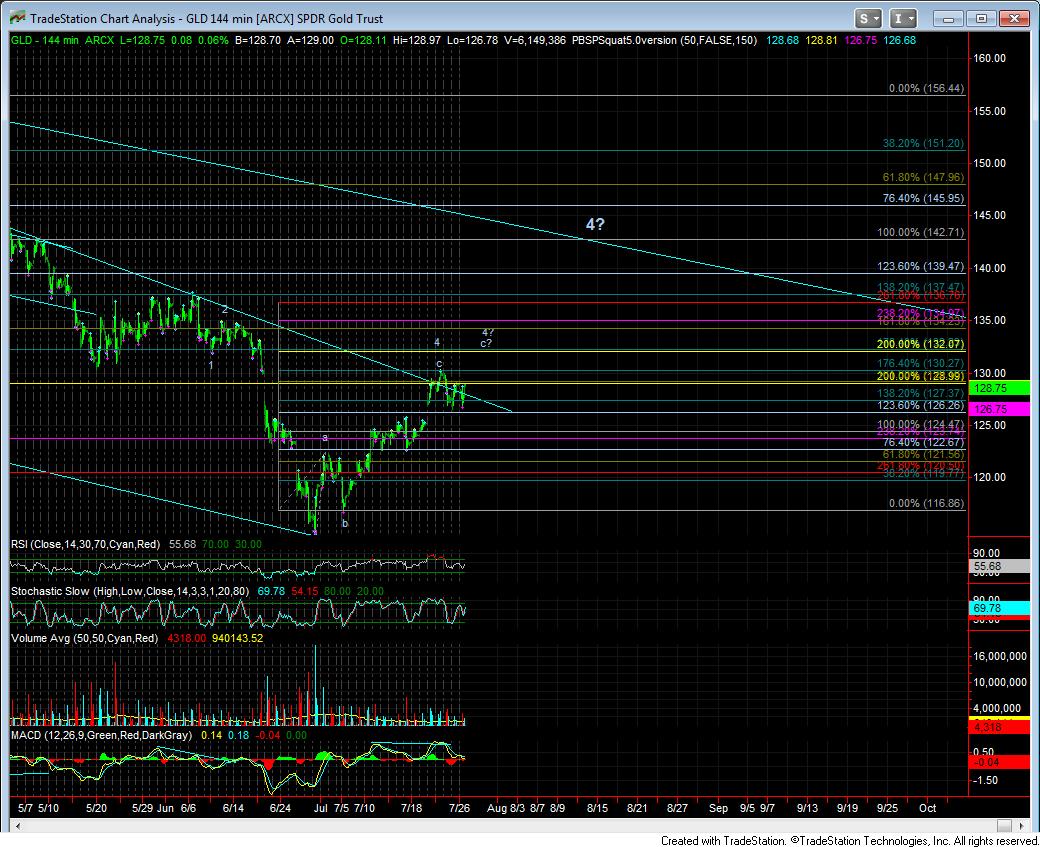Select the '100.00% (124.47)' Fibonacci label
This screenshot has height=847, width=1040.
(921, 424)
